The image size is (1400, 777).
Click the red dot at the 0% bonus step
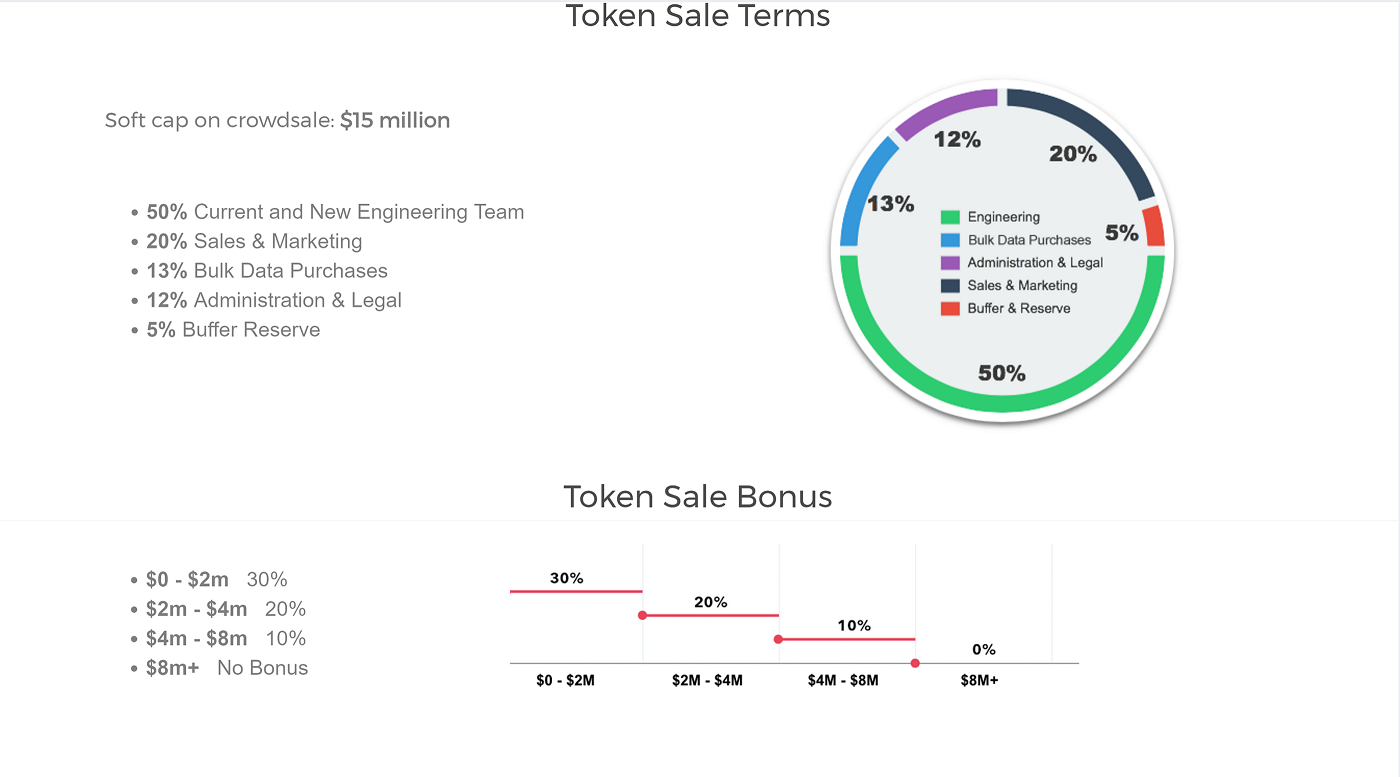(915, 663)
